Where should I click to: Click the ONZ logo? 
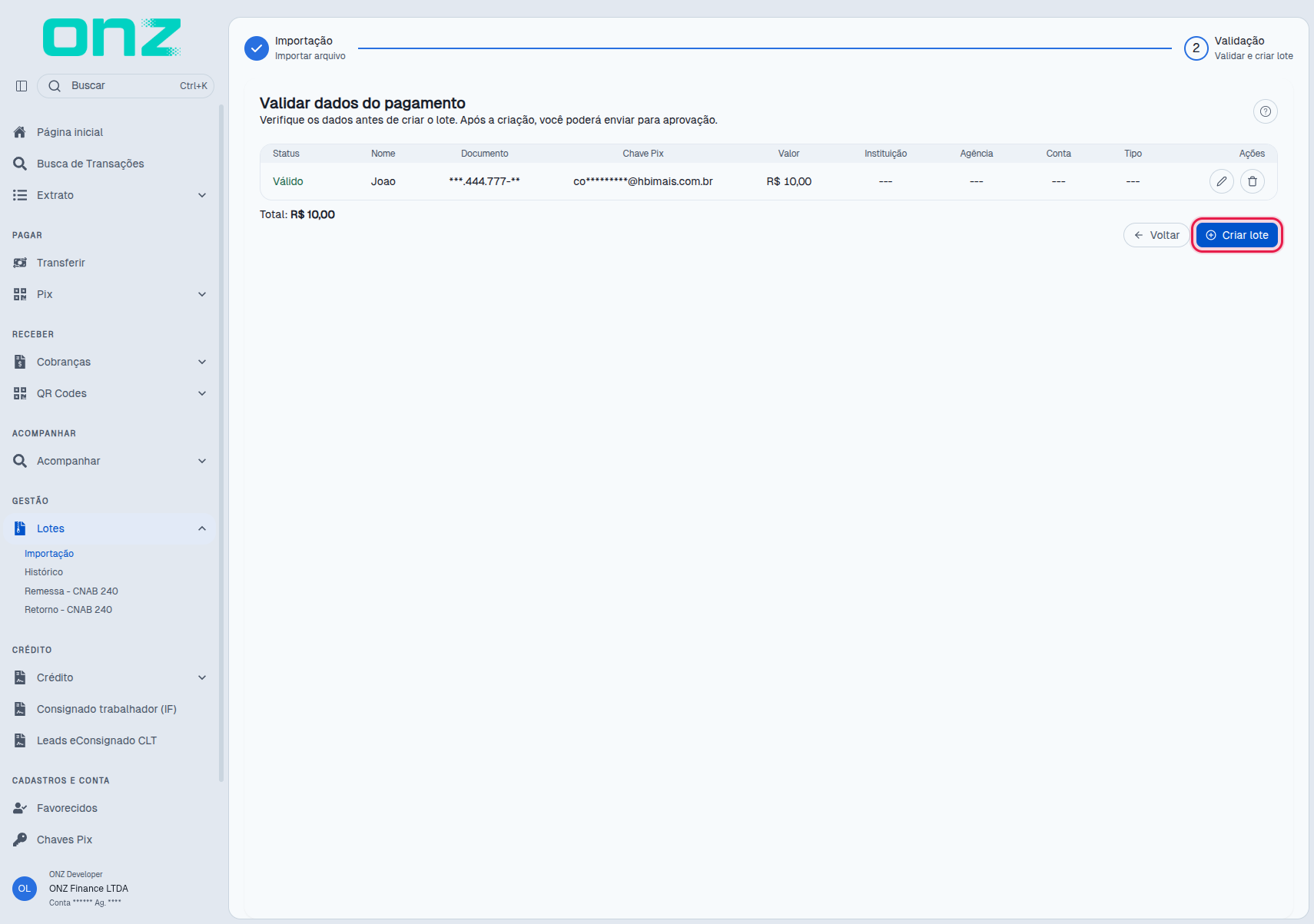112,38
